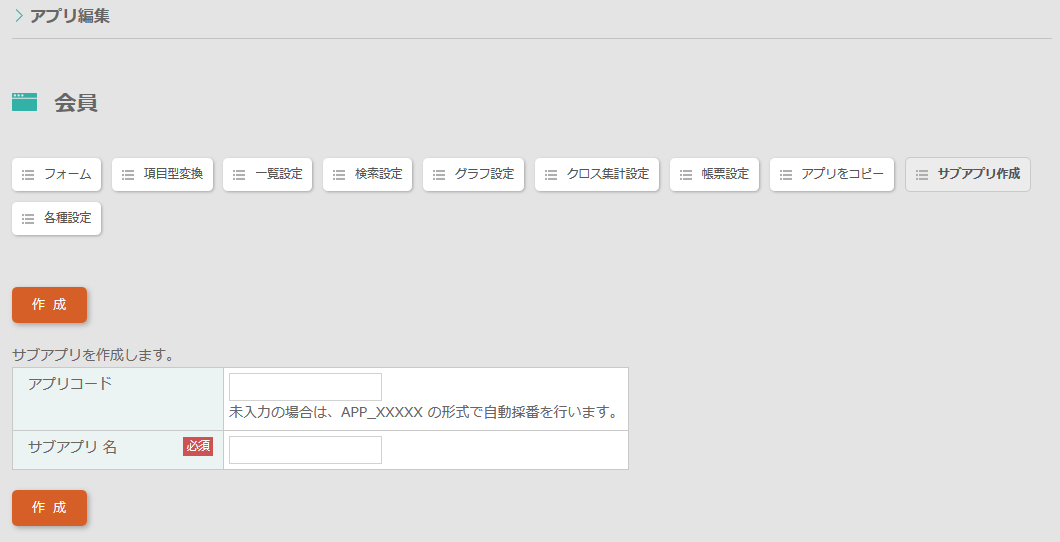Click the アプリ編集 breadcrumb chevron icon
This screenshot has height=542, width=1060.
tap(19, 16)
